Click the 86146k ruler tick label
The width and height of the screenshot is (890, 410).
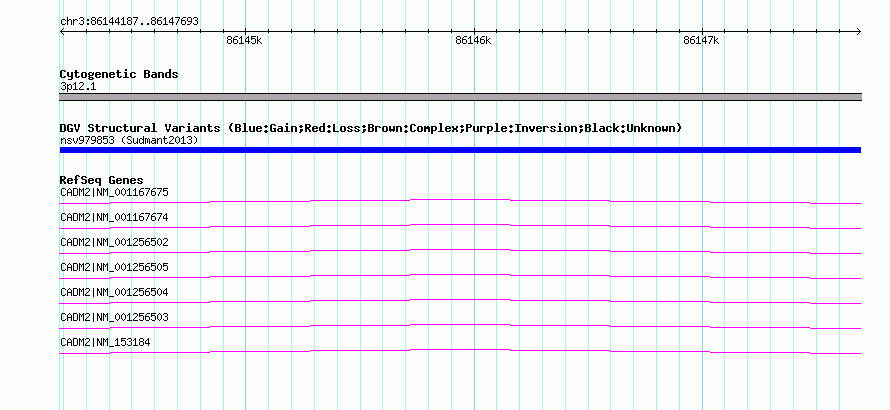click(x=473, y=40)
